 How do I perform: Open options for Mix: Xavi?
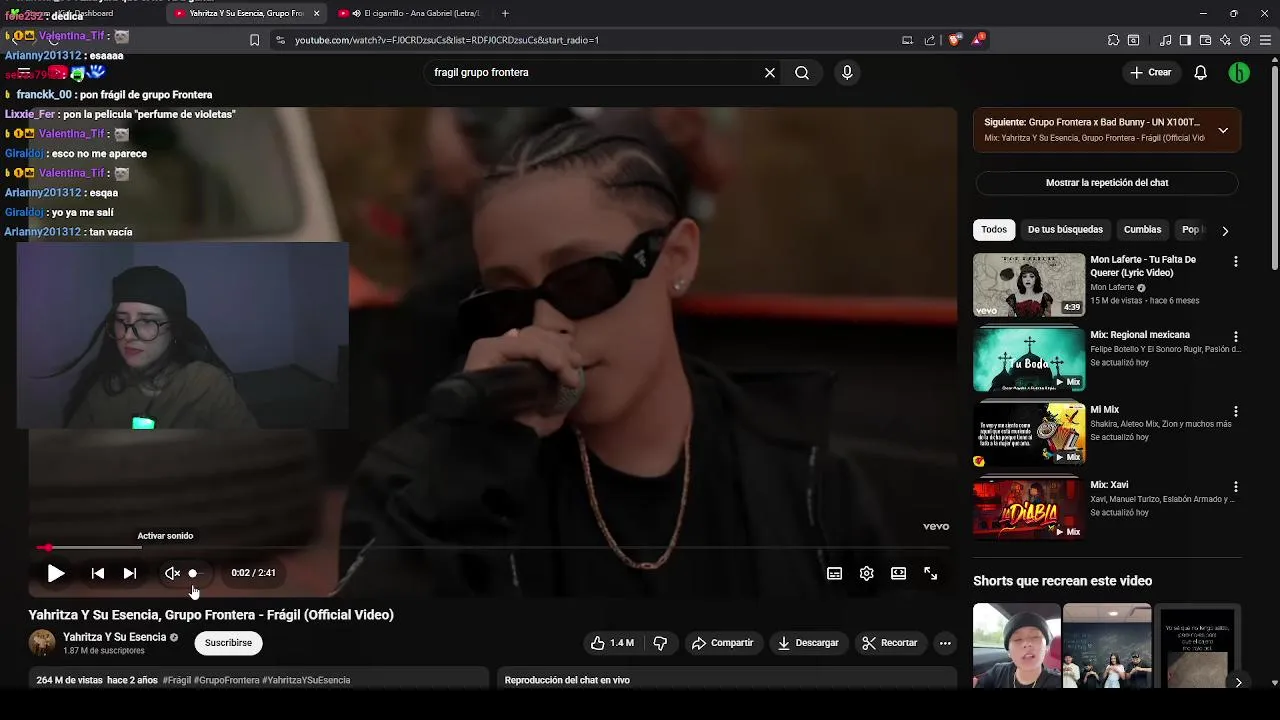point(1235,486)
